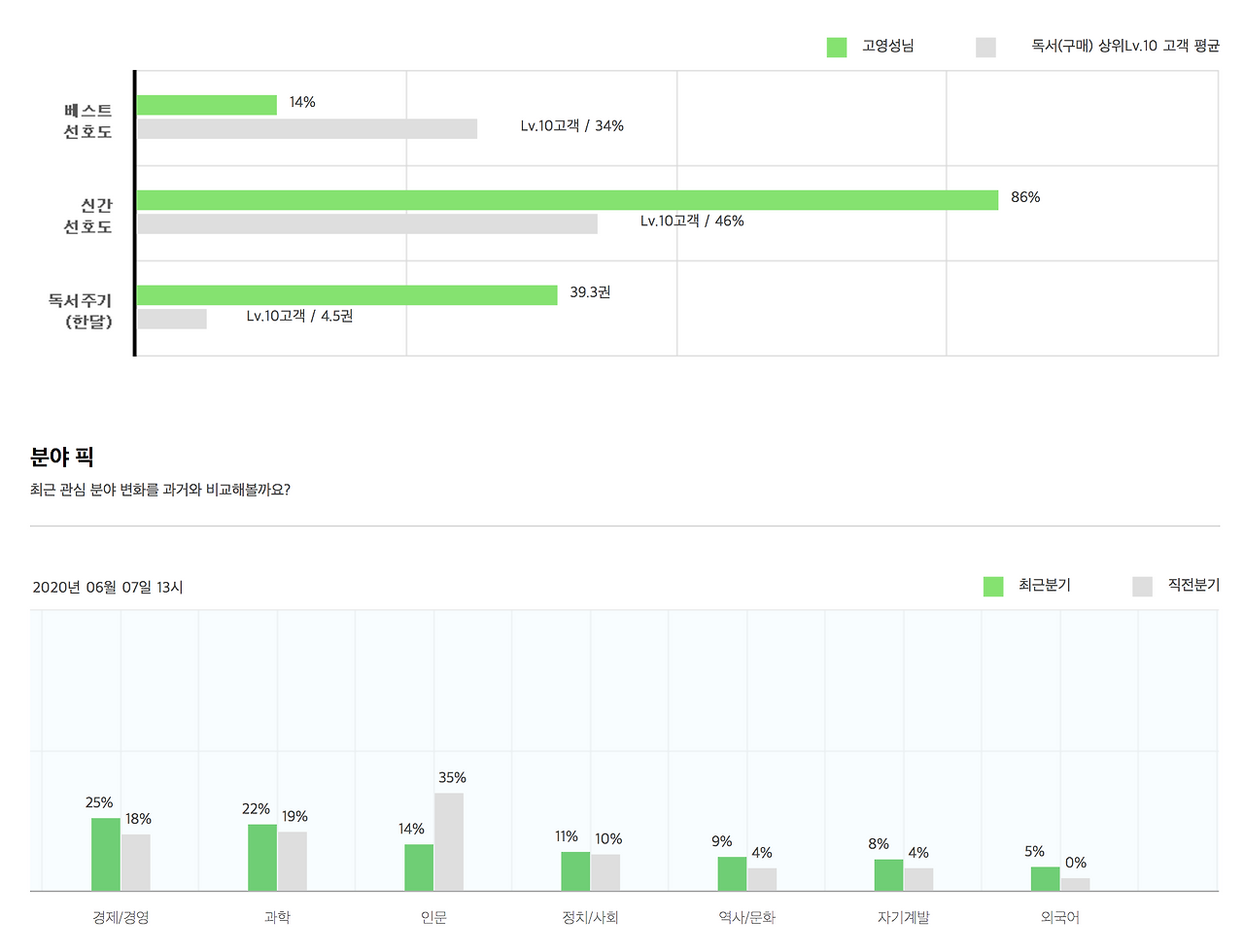Select the 최근분기 legend label
The height and width of the screenshot is (952, 1244).
point(1045,585)
